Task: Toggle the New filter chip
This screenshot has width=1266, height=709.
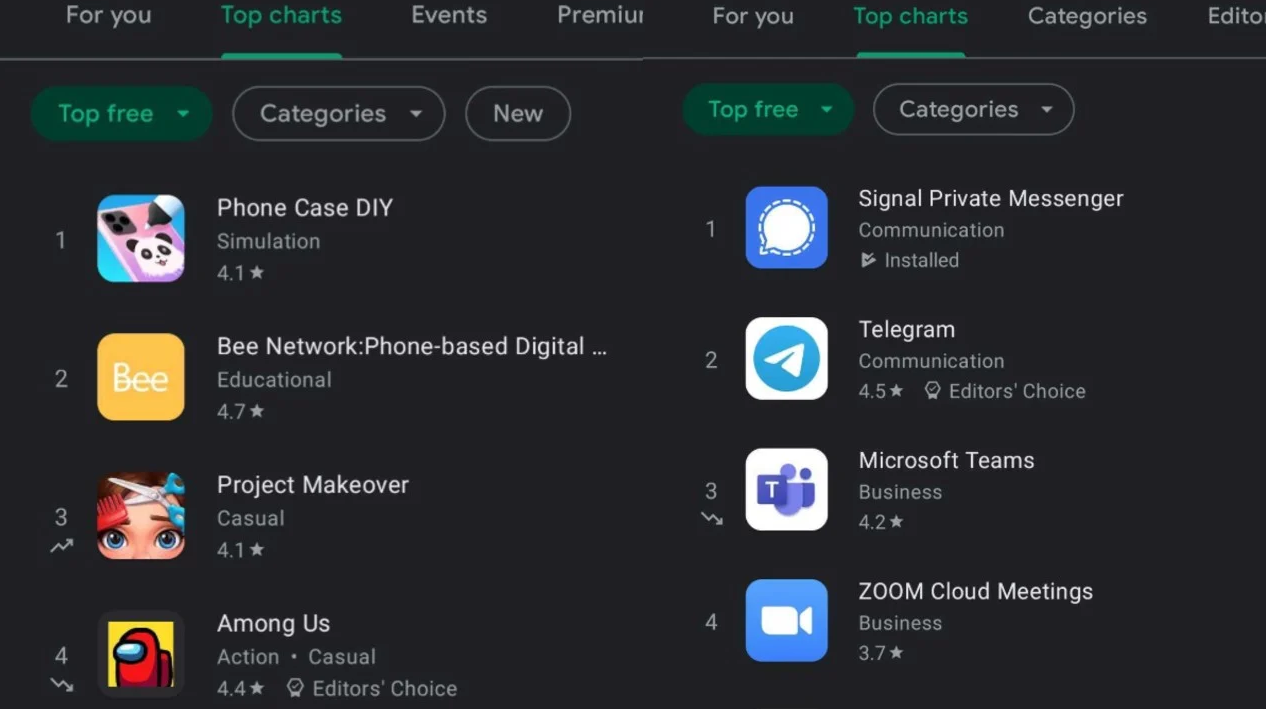Action: click(518, 114)
